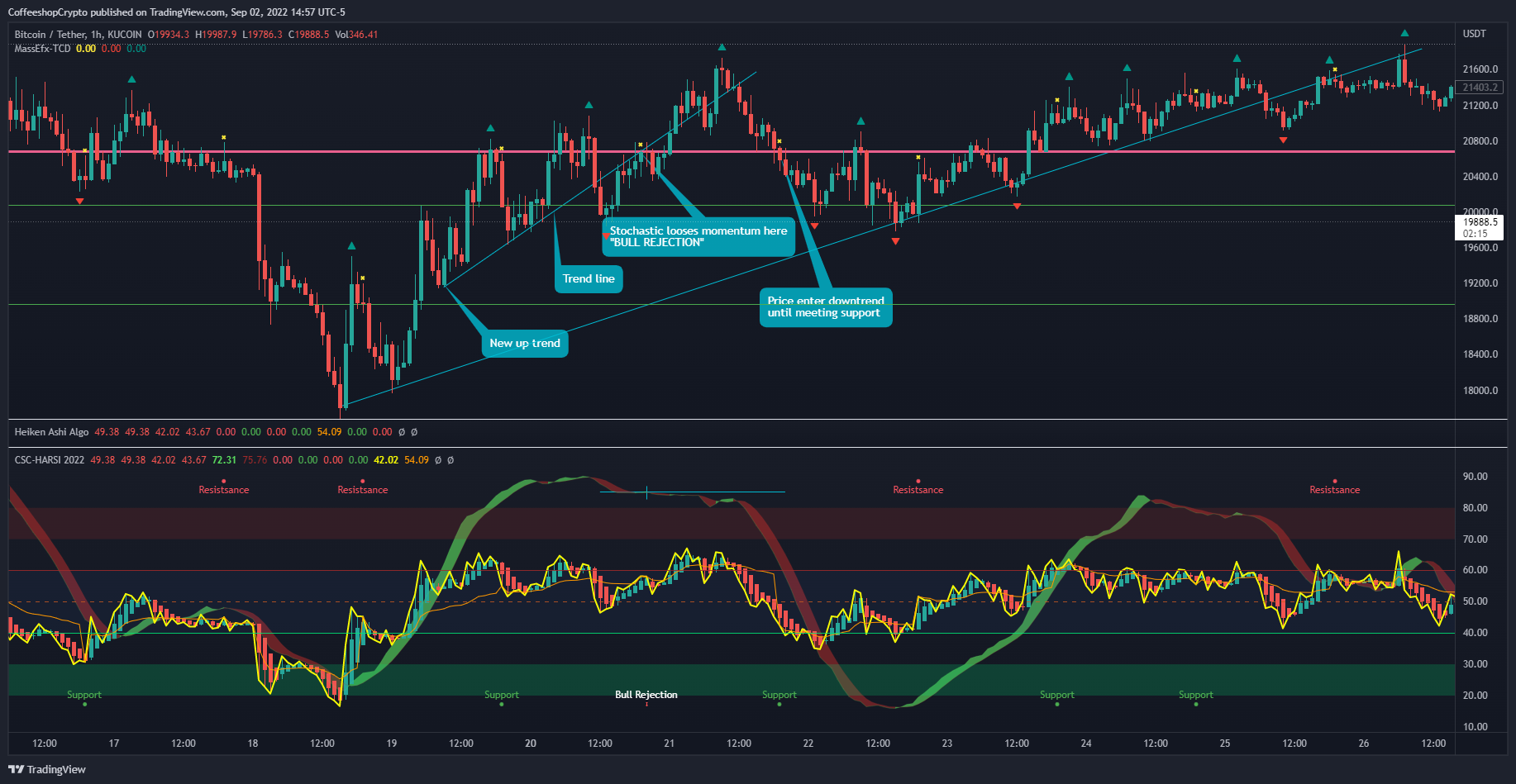Click the 19200.0 price scale label
Screen dimensions: 1516x784
tap(1480, 283)
